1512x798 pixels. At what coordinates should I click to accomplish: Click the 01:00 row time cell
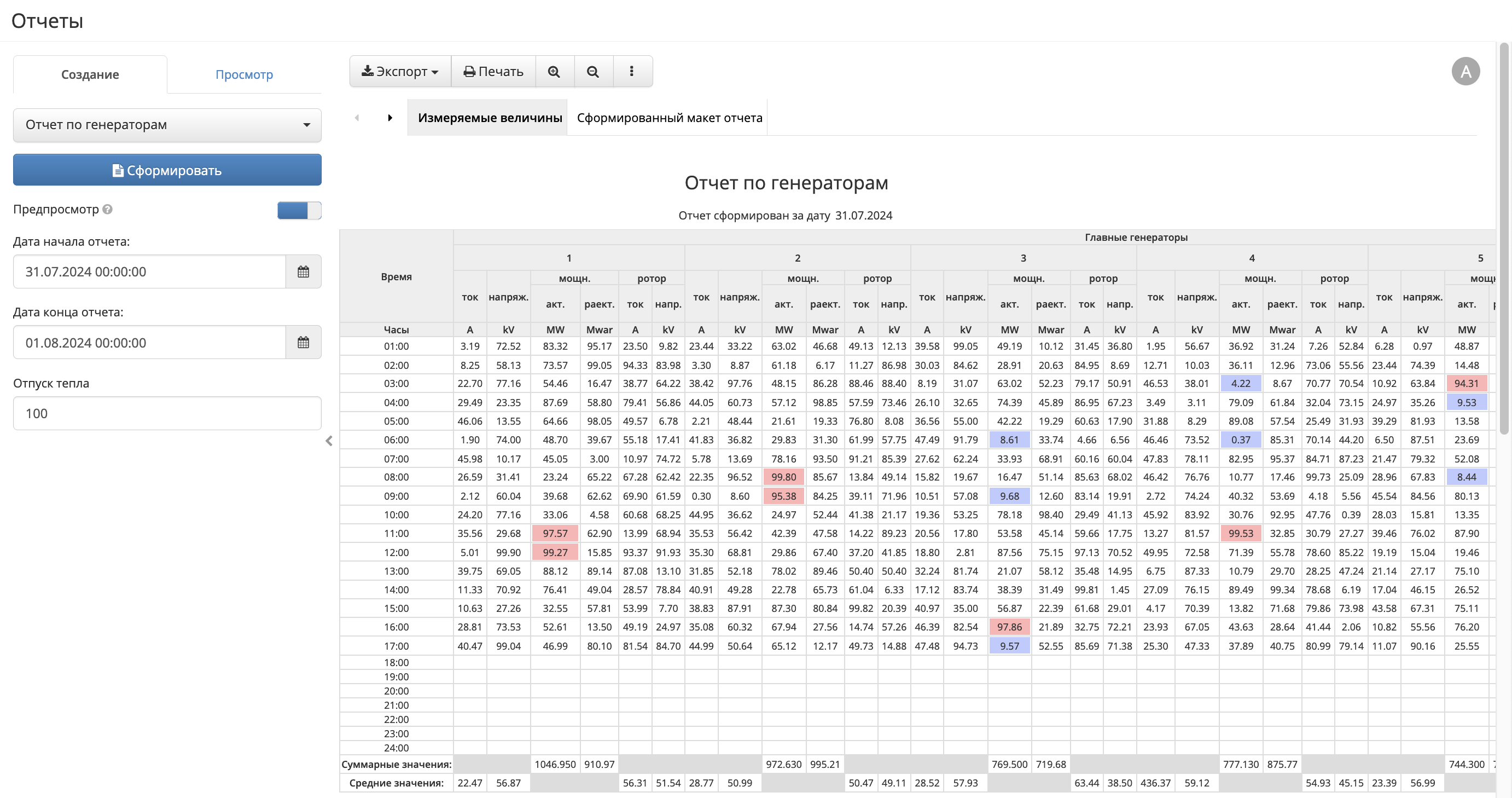click(396, 346)
